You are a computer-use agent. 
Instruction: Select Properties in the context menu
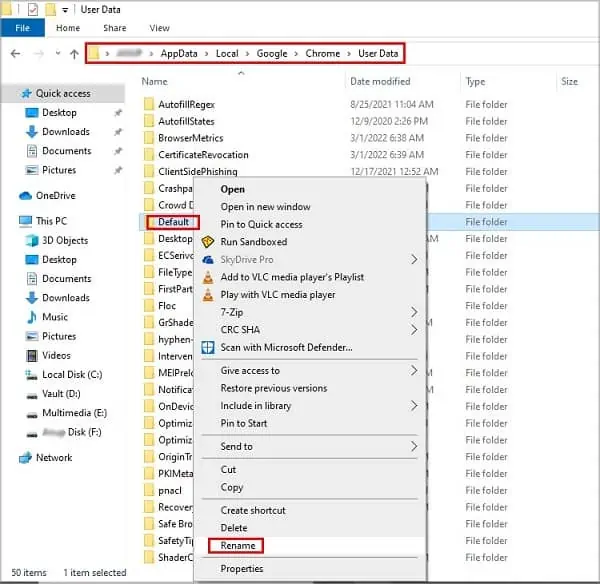click(242, 569)
